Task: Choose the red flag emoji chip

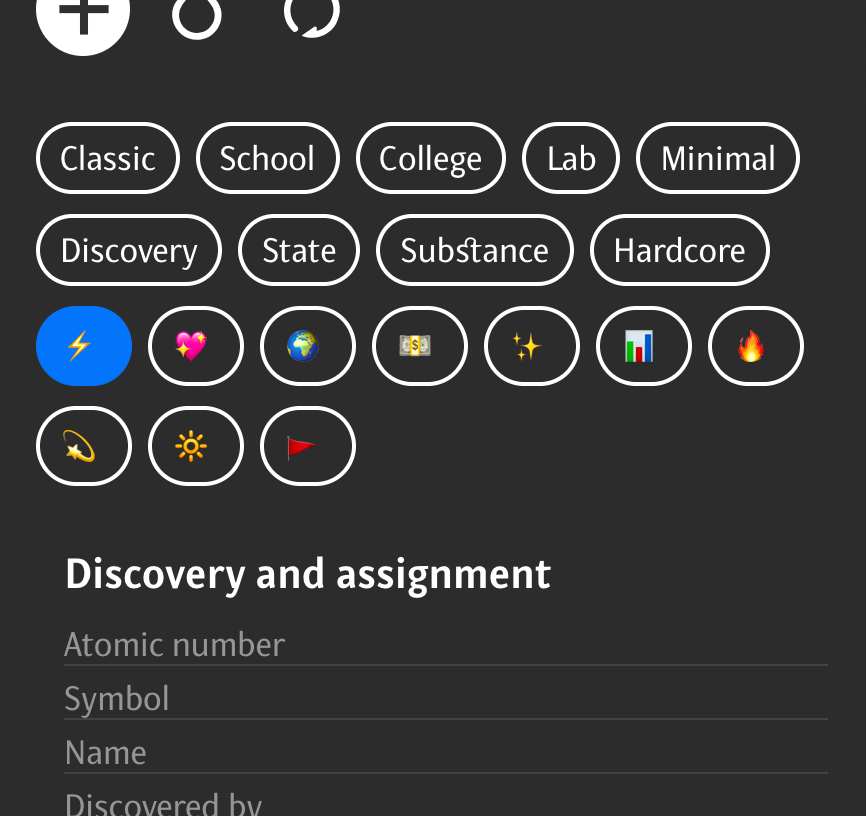Action: point(308,446)
